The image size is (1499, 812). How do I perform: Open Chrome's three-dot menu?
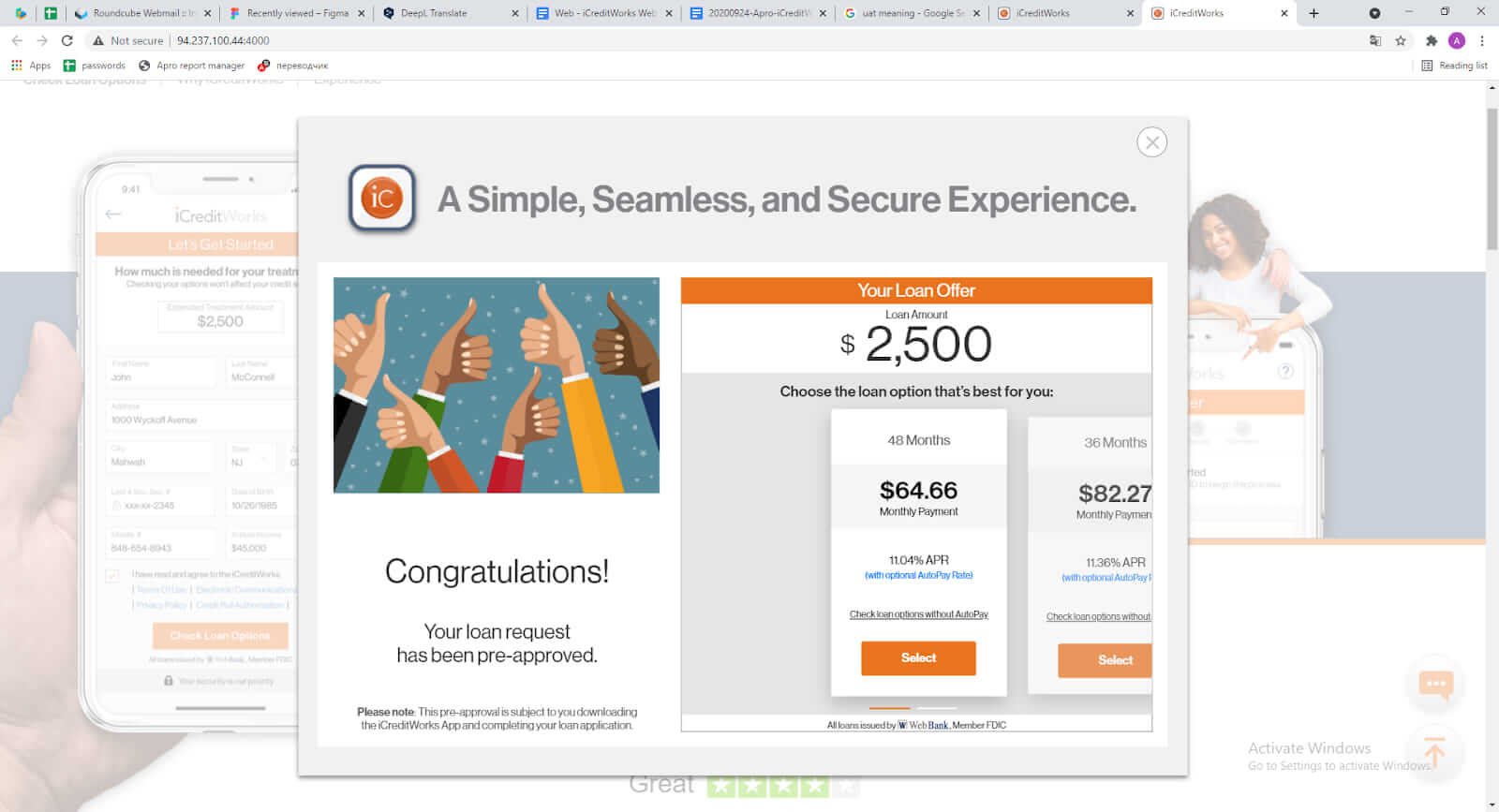click(x=1481, y=41)
